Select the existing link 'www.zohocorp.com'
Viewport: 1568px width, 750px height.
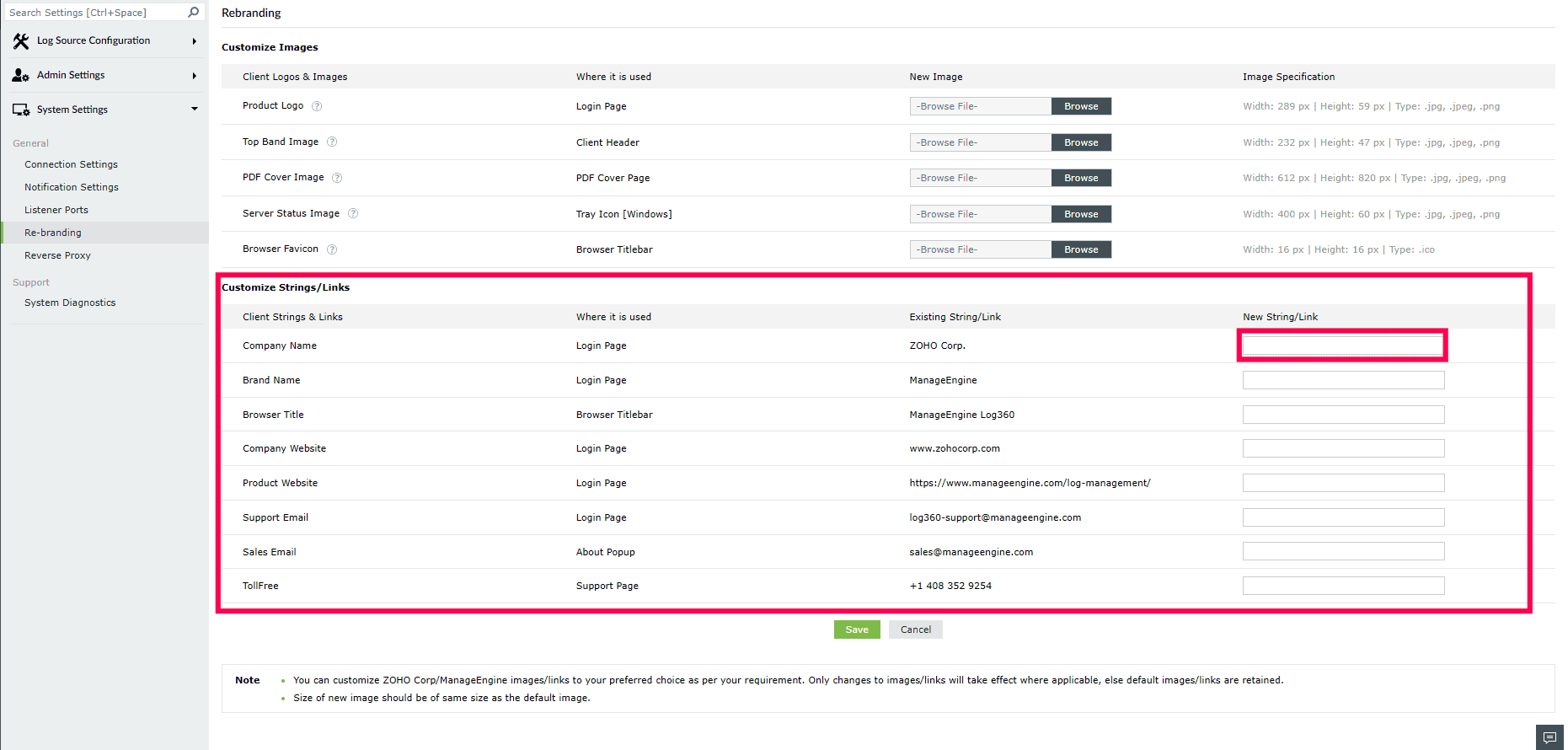955,448
